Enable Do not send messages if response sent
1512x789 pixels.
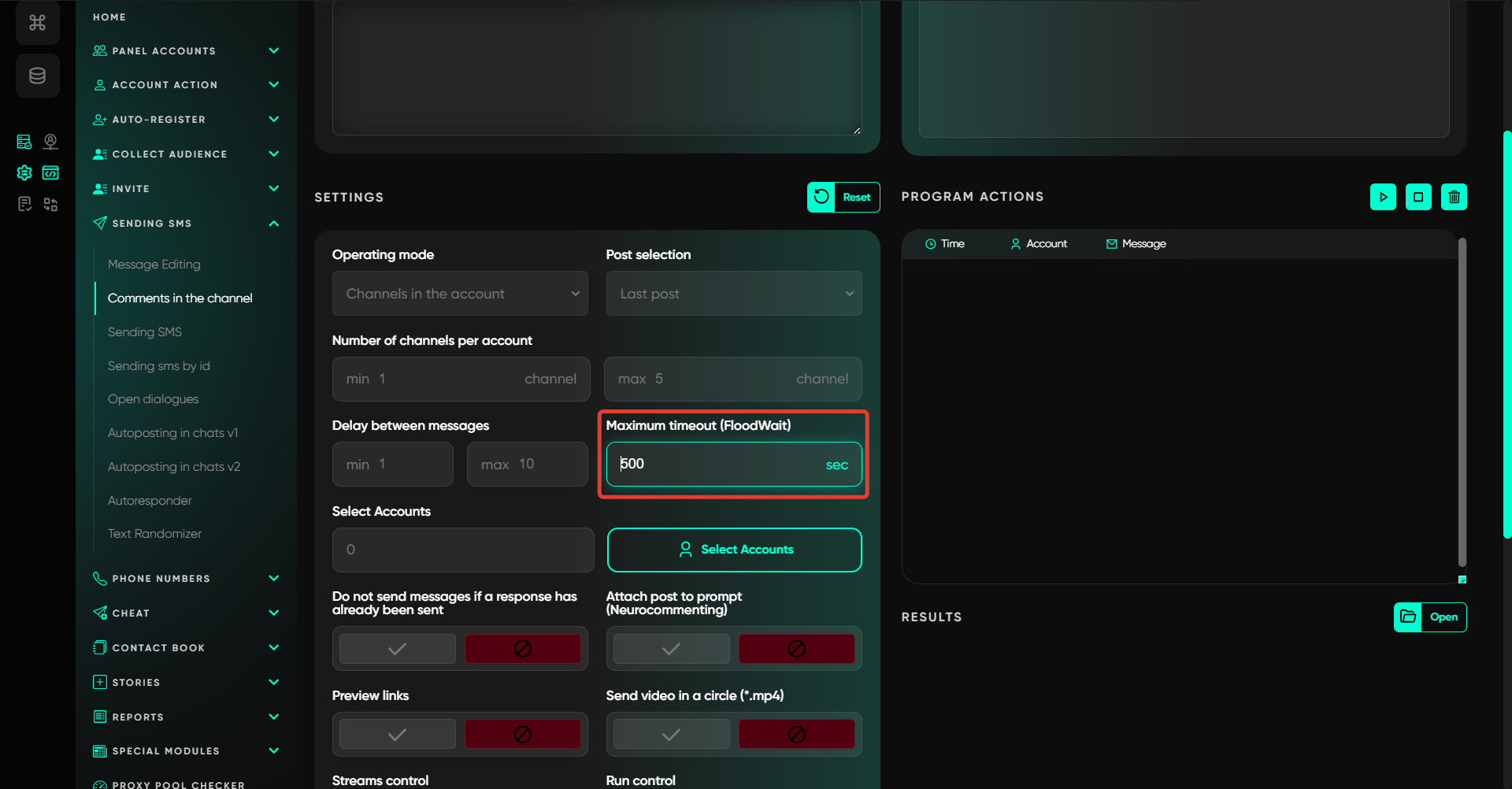click(x=398, y=649)
